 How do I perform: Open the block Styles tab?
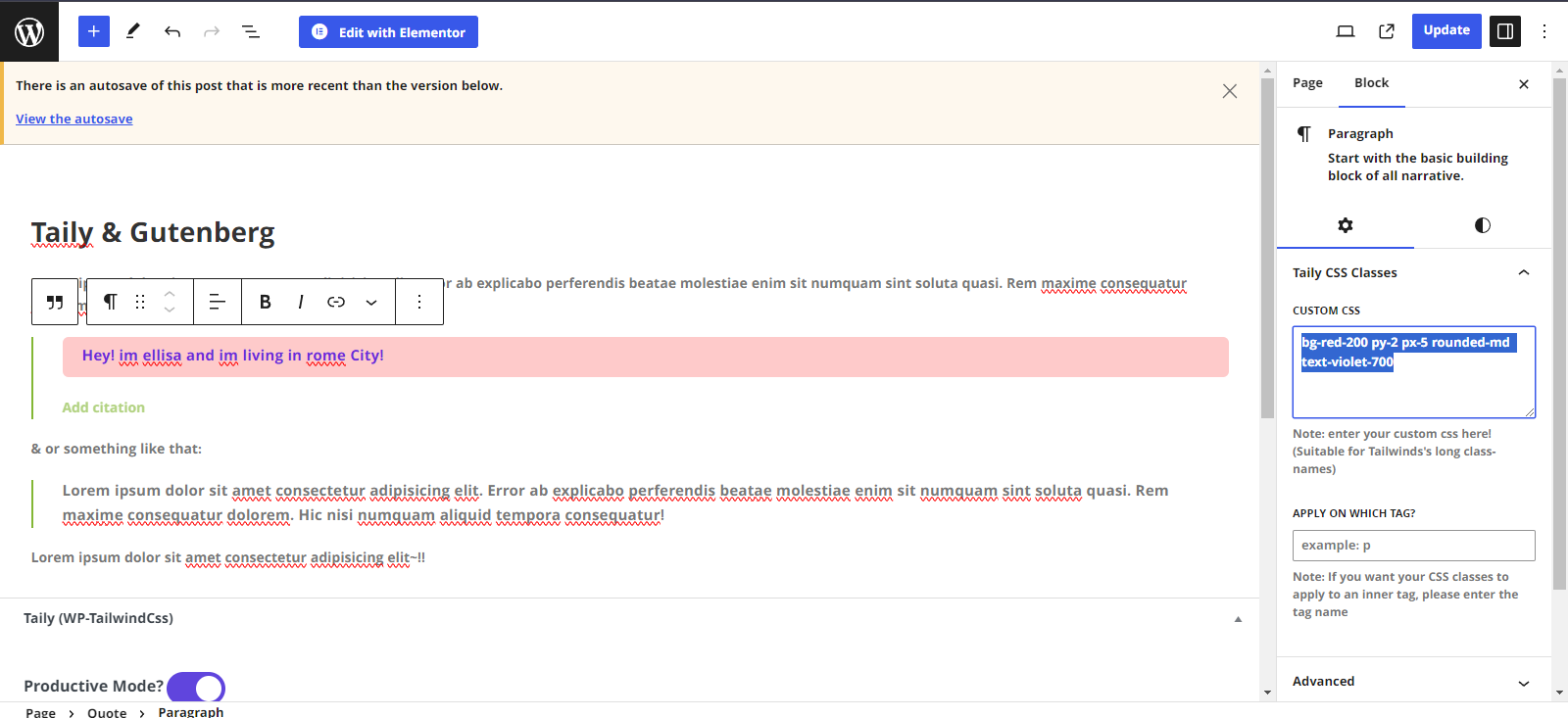click(x=1483, y=225)
